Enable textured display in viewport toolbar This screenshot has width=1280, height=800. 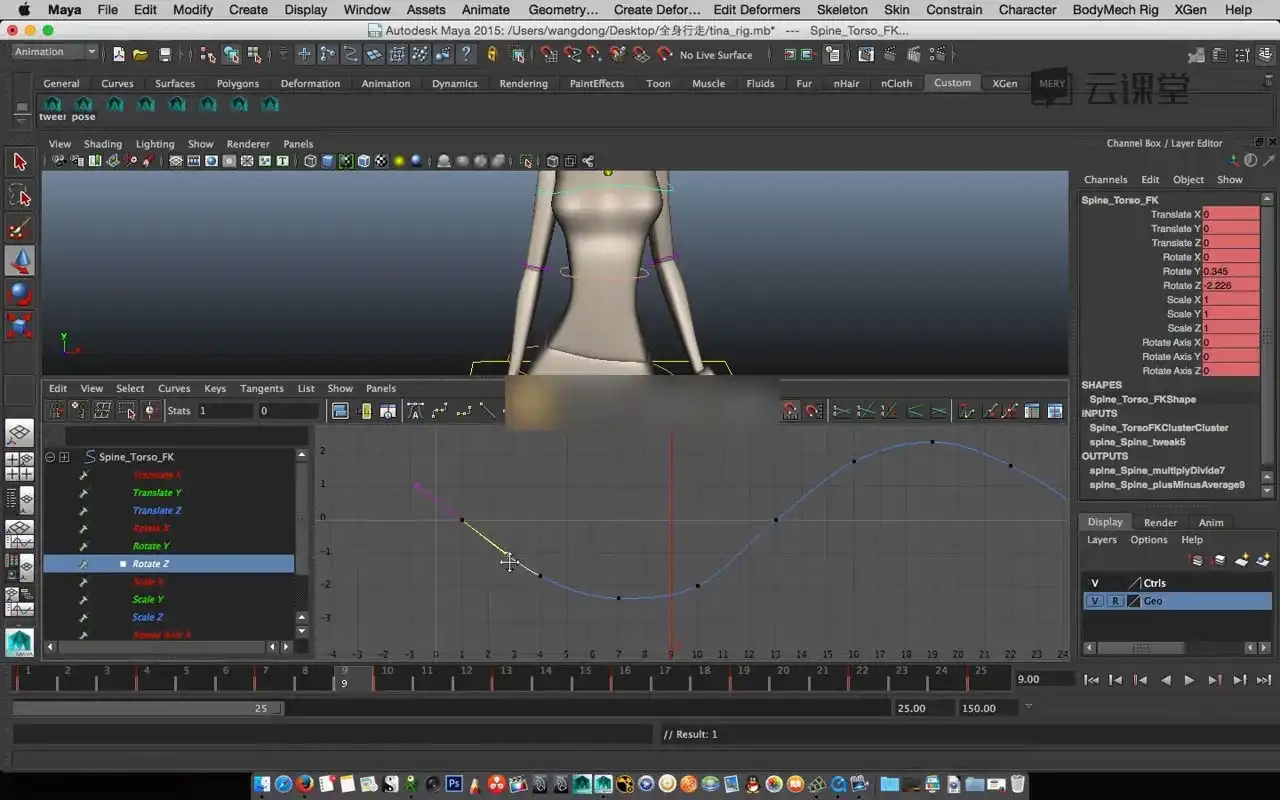(x=380, y=161)
